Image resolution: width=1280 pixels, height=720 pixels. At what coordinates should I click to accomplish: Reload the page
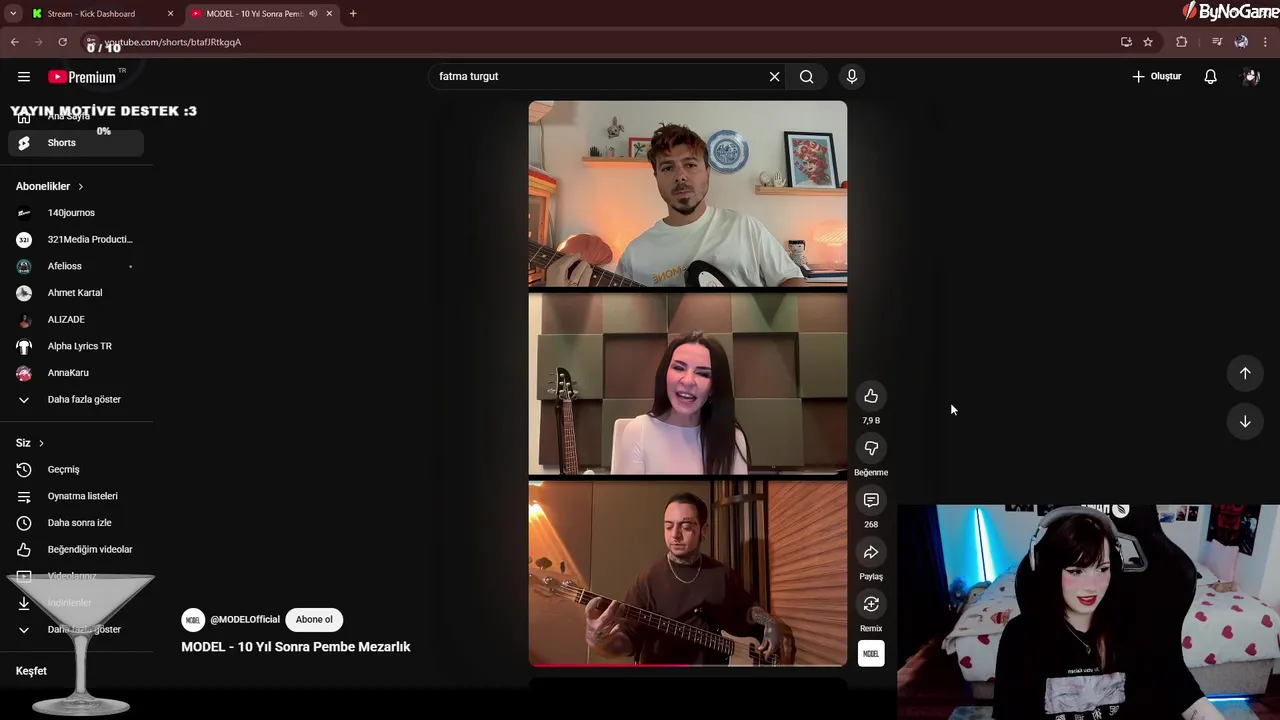[x=63, y=42]
